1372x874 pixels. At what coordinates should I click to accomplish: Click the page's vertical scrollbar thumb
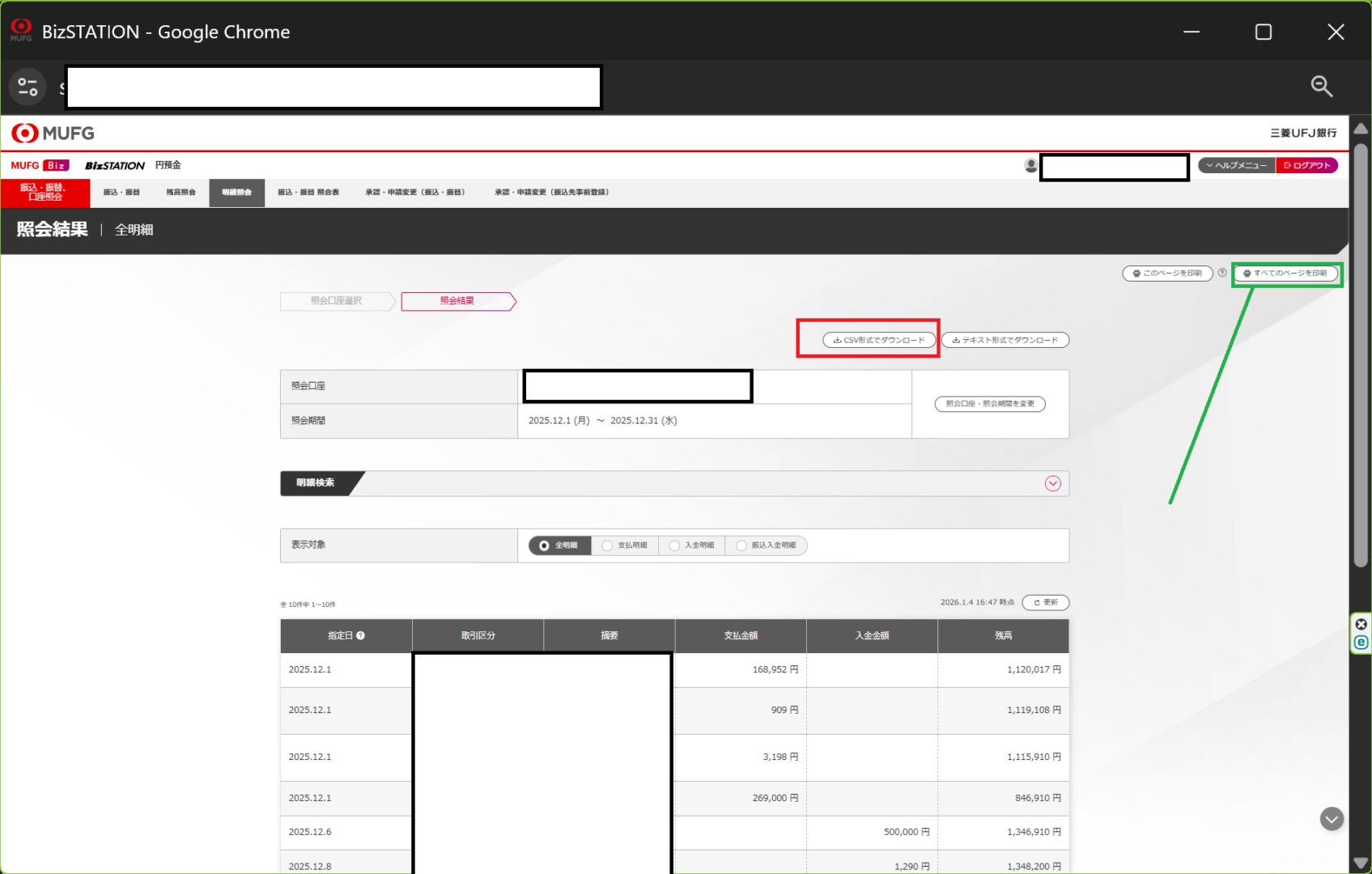pyautogui.click(x=1361, y=356)
